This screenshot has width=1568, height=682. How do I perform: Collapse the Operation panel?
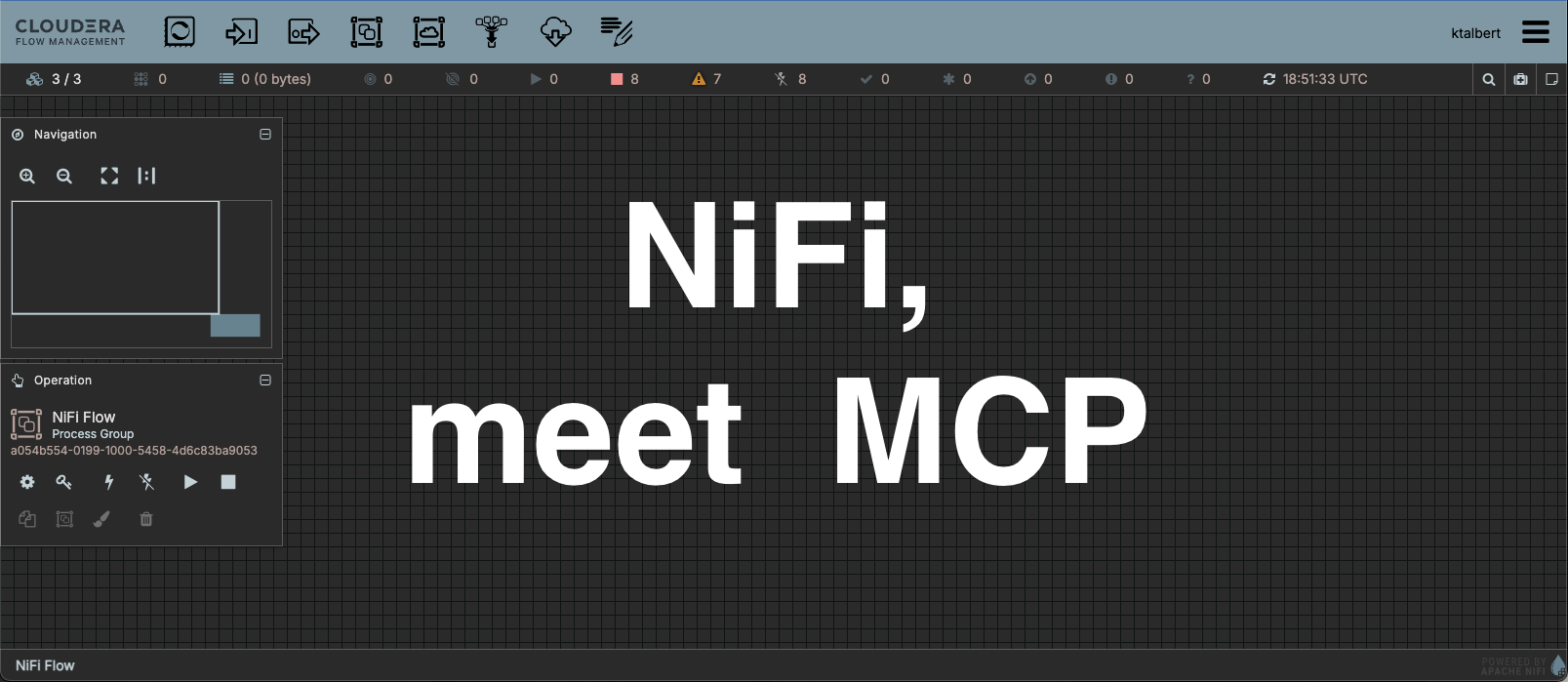[x=265, y=381]
